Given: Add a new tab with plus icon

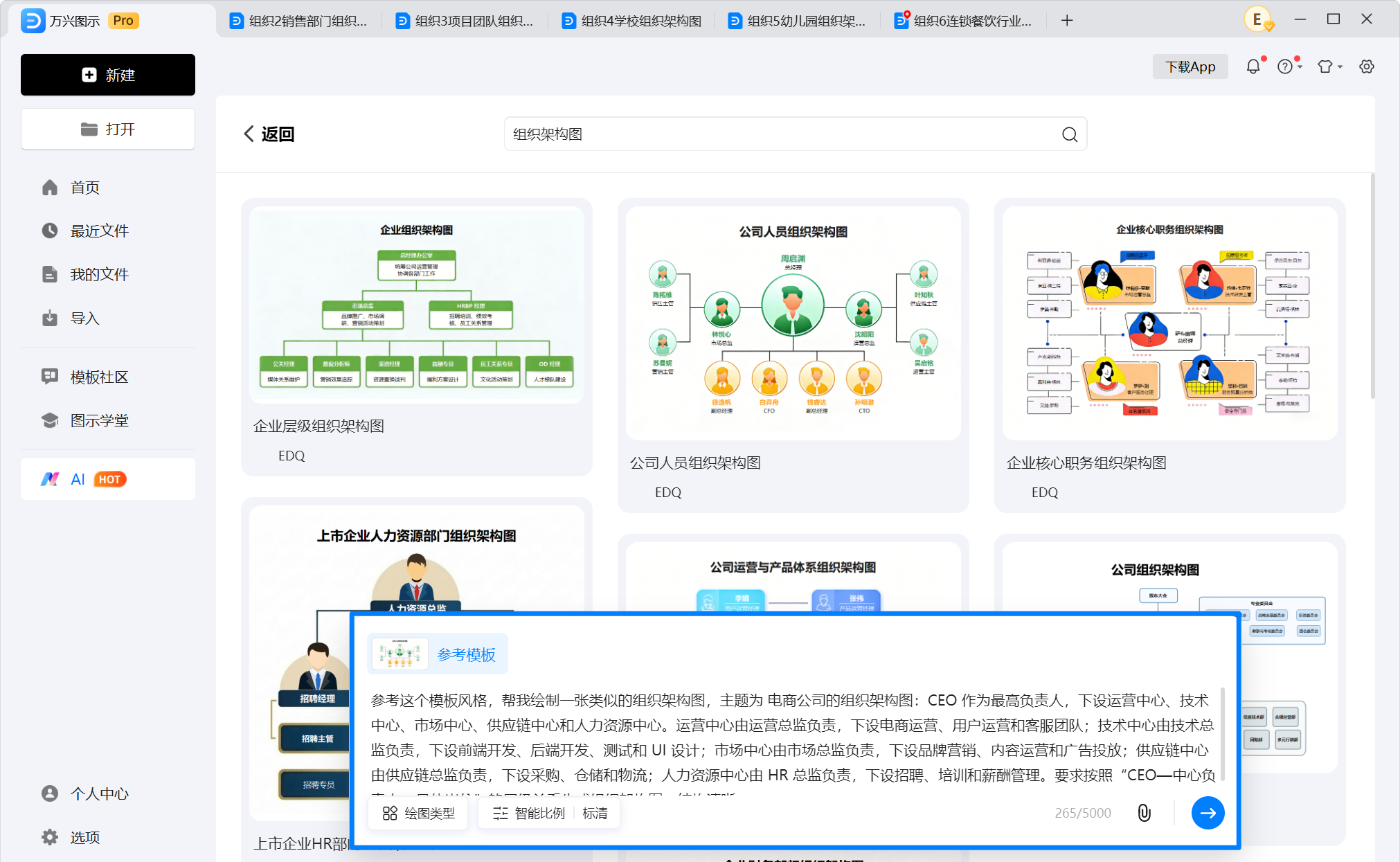Looking at the screenshot, I should pyautogui.click(x=1067, y=21).
